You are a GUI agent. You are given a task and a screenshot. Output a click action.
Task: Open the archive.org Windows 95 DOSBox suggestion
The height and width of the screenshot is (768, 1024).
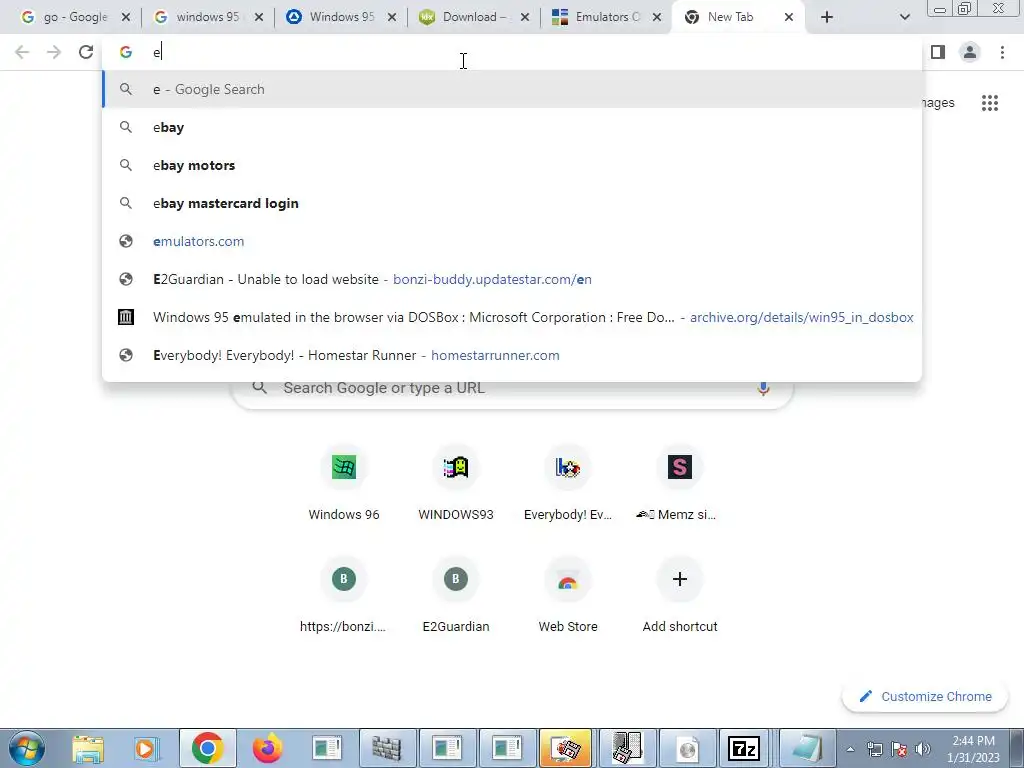[x=512, y=317]
